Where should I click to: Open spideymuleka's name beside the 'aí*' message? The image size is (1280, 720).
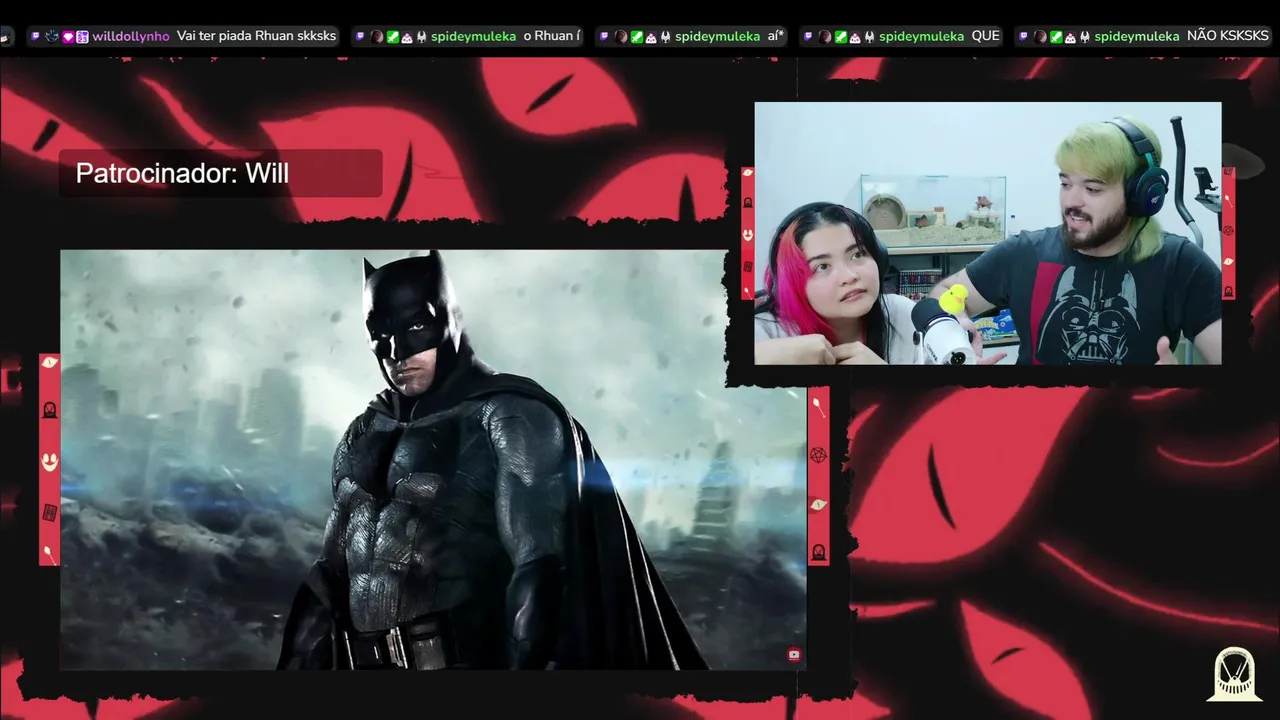[717, 36]
